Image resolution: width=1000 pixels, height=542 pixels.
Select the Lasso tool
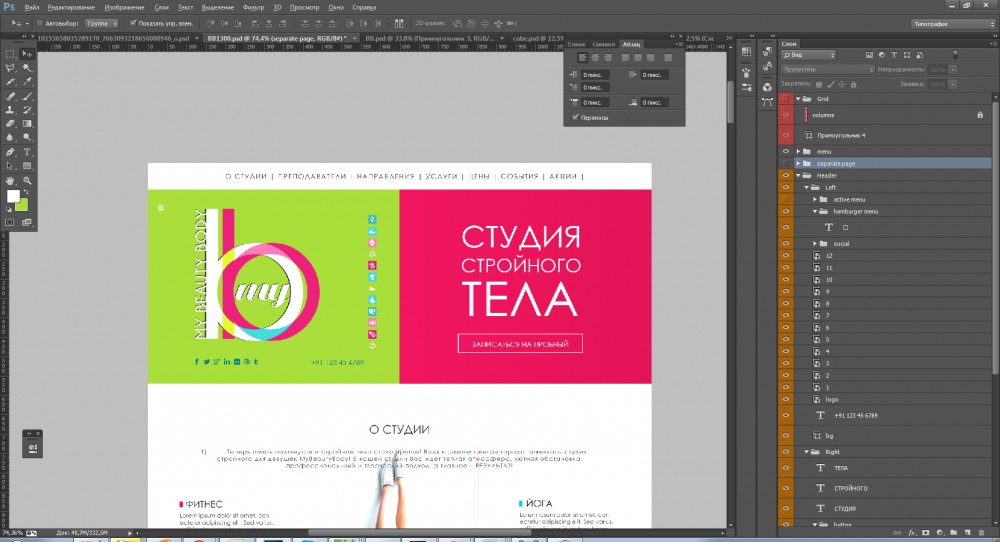10,68
